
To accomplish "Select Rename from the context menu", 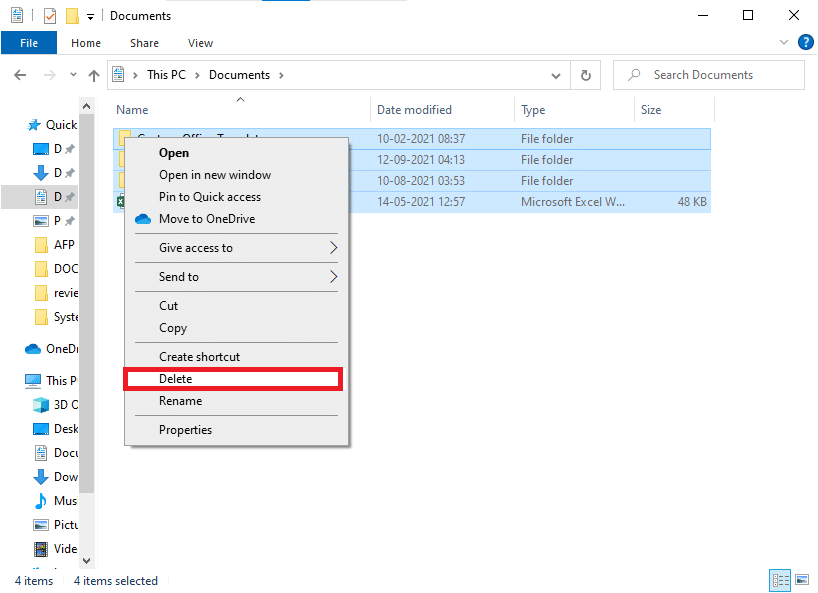I will pos(180,401).
